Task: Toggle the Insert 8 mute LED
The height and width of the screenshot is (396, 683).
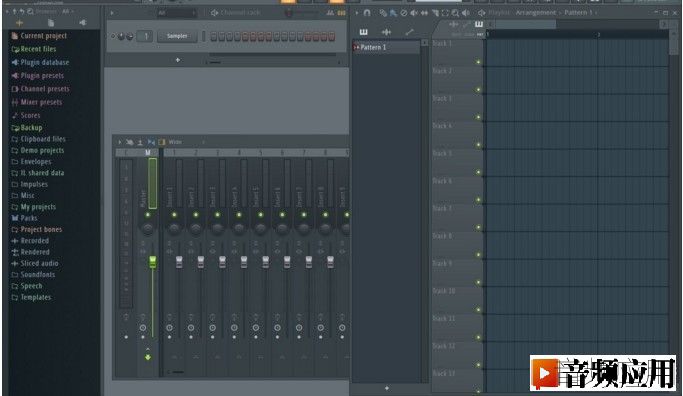Action: coord(325,215)
